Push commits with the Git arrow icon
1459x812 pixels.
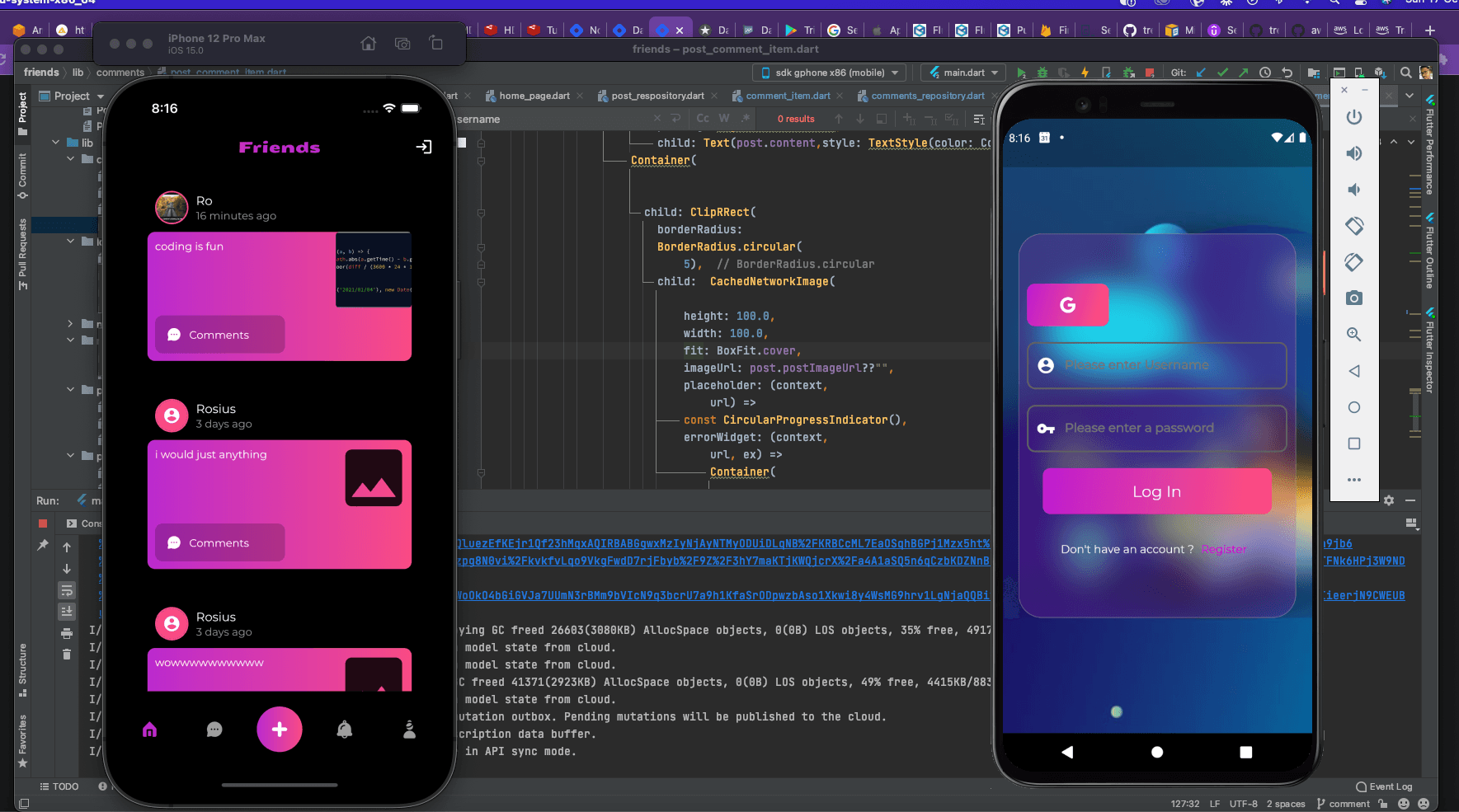[x=1243, y=73]
